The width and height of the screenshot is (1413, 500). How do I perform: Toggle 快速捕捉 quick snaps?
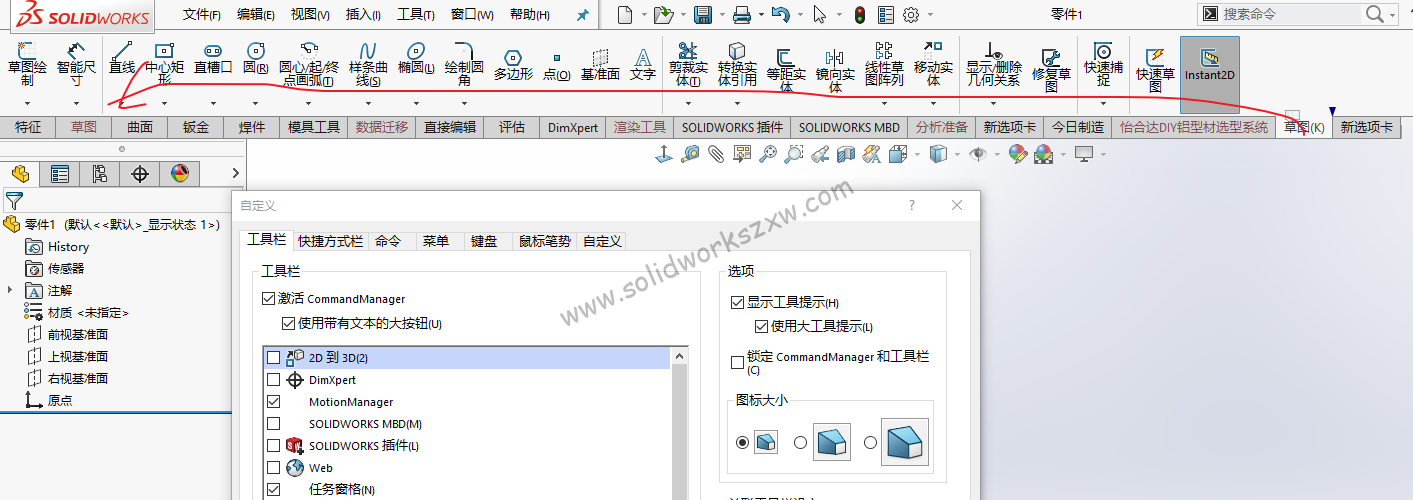1103,64
